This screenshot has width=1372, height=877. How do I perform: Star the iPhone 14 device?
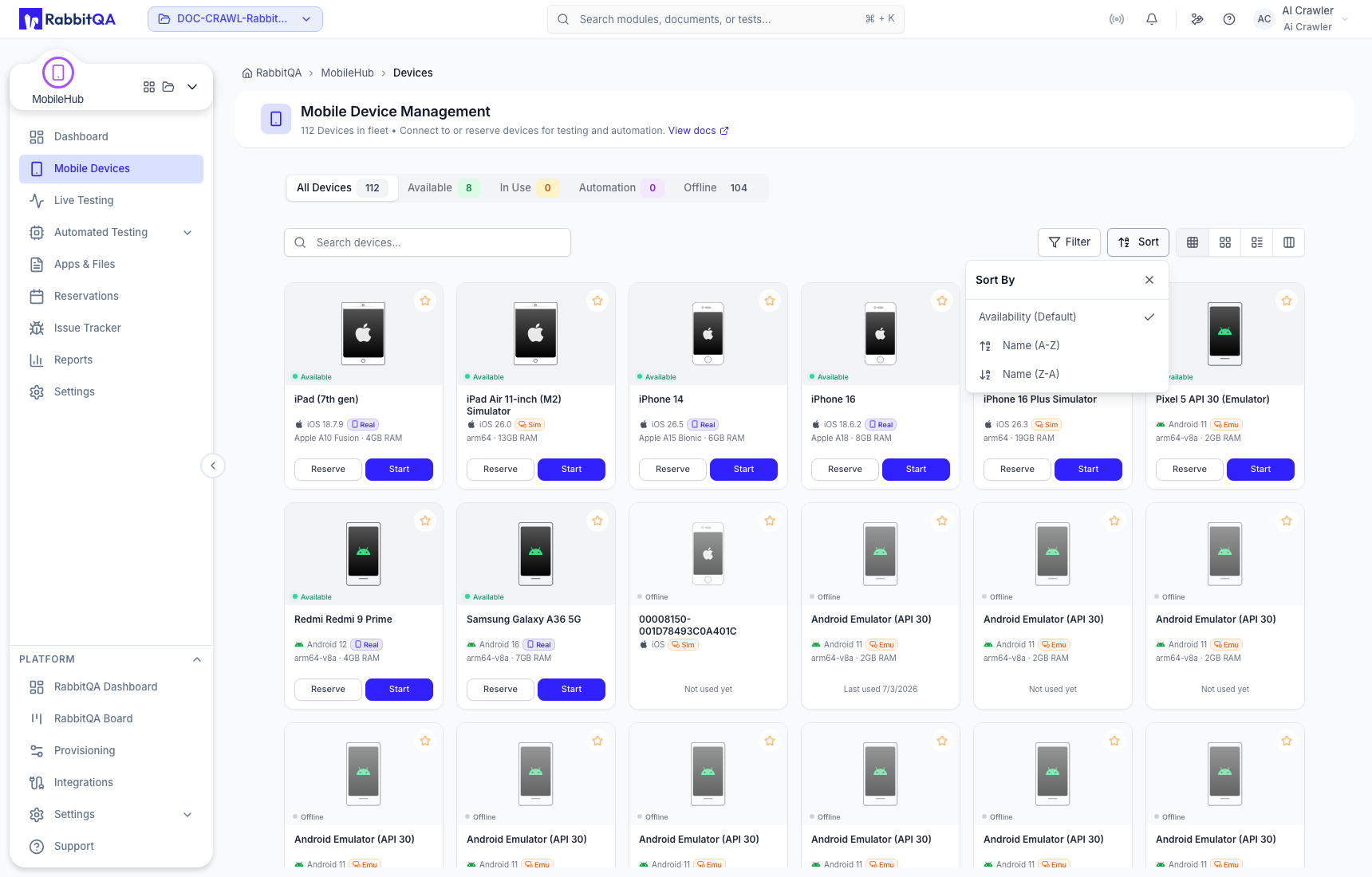[x=770, y=301]
